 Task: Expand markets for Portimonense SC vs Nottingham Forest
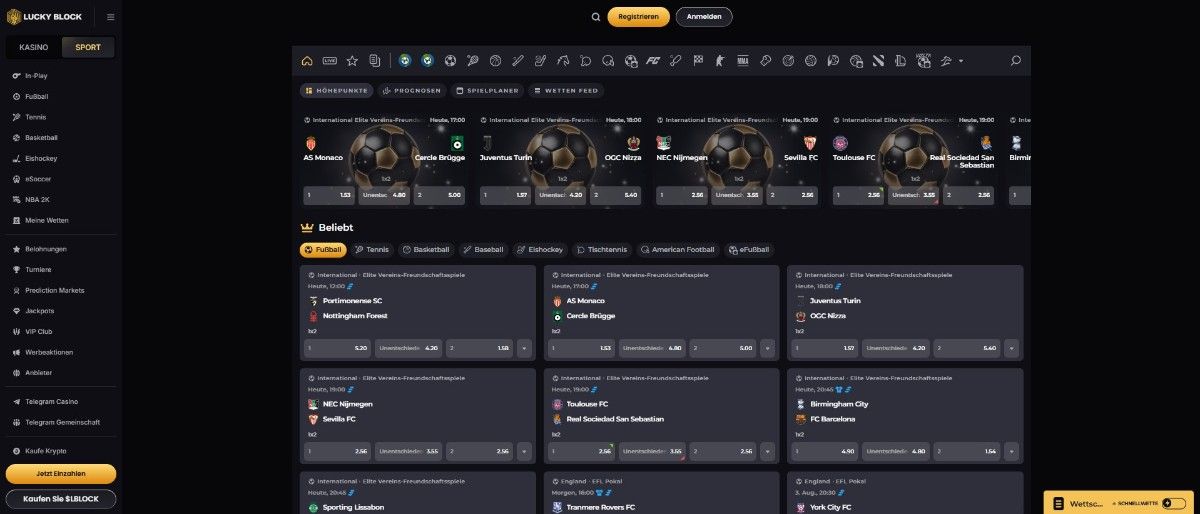524,348
